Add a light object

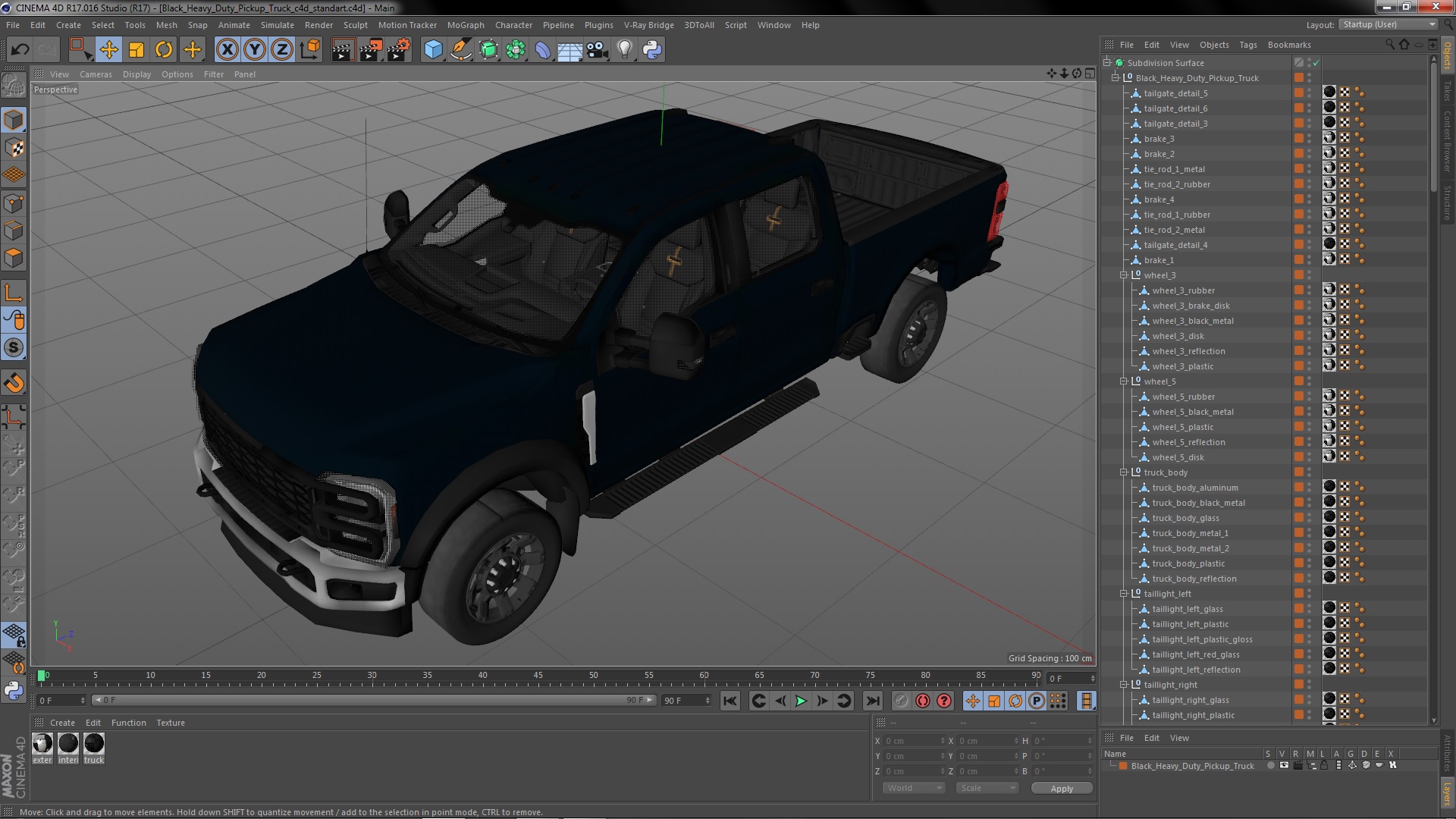(624, 50)
